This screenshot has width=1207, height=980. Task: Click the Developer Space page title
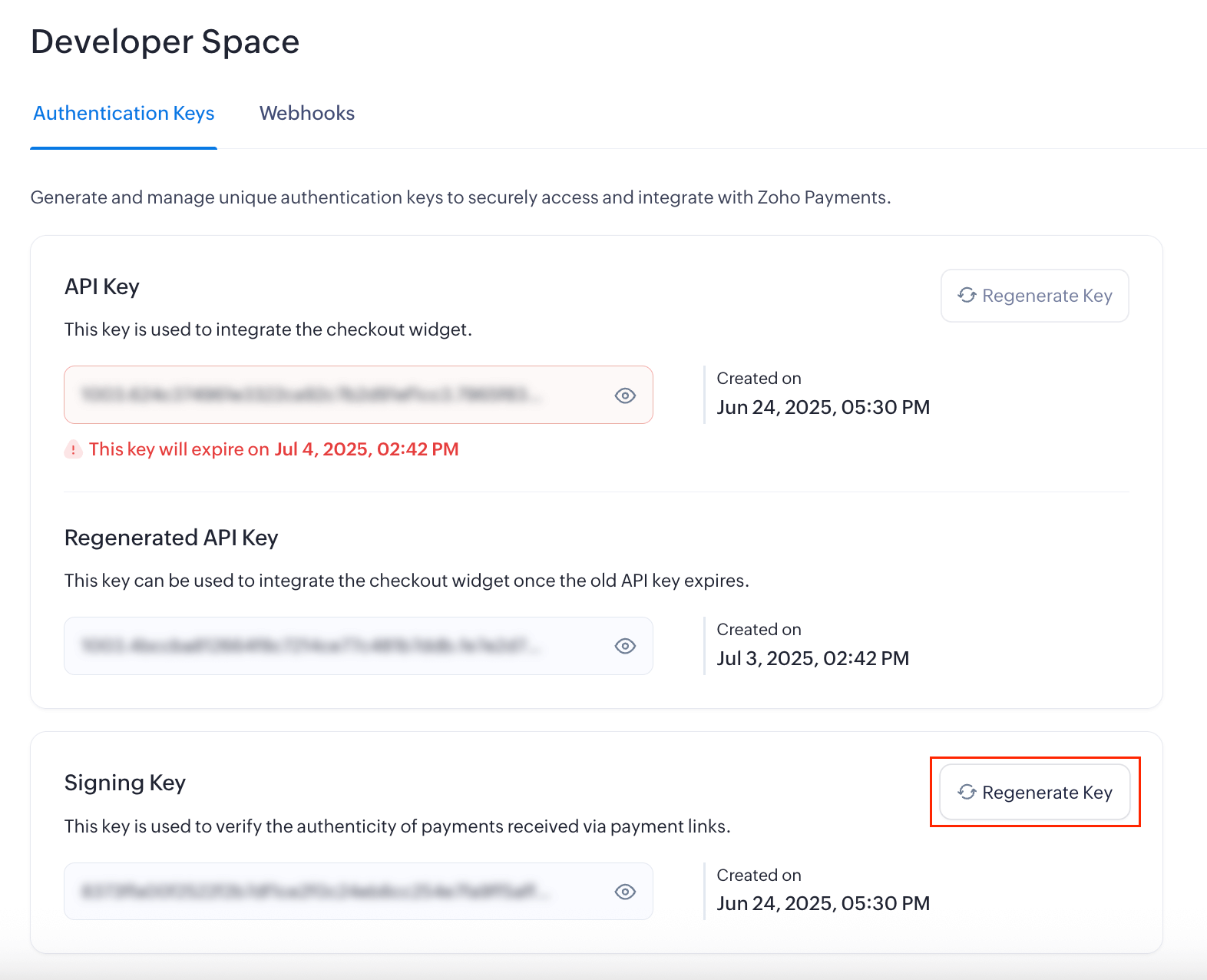click(x=165, y=42)
